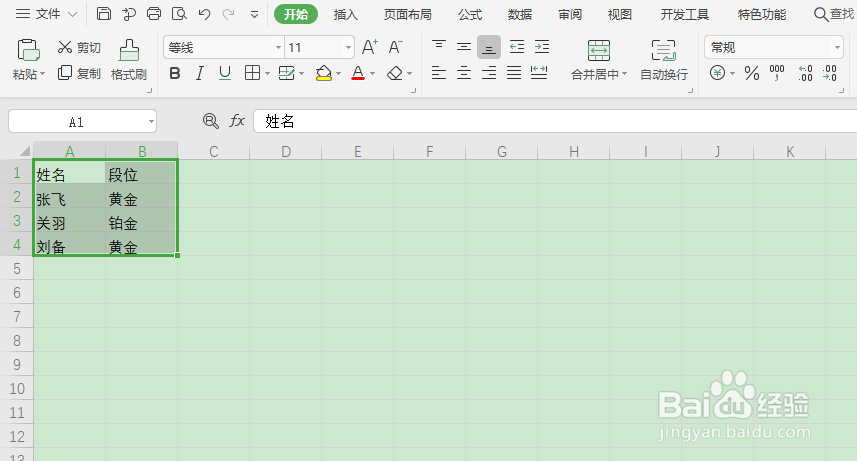
Task: Open fill color dropdown arrow
Action: 338,73
